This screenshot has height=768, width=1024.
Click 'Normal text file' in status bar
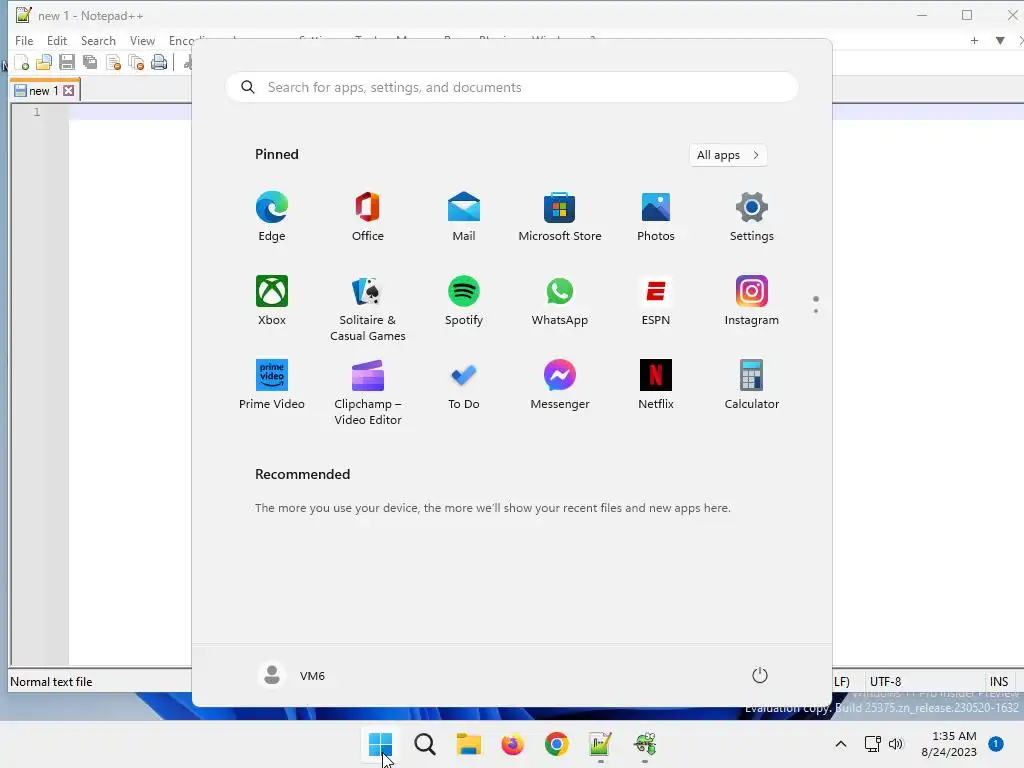(51, 681)
